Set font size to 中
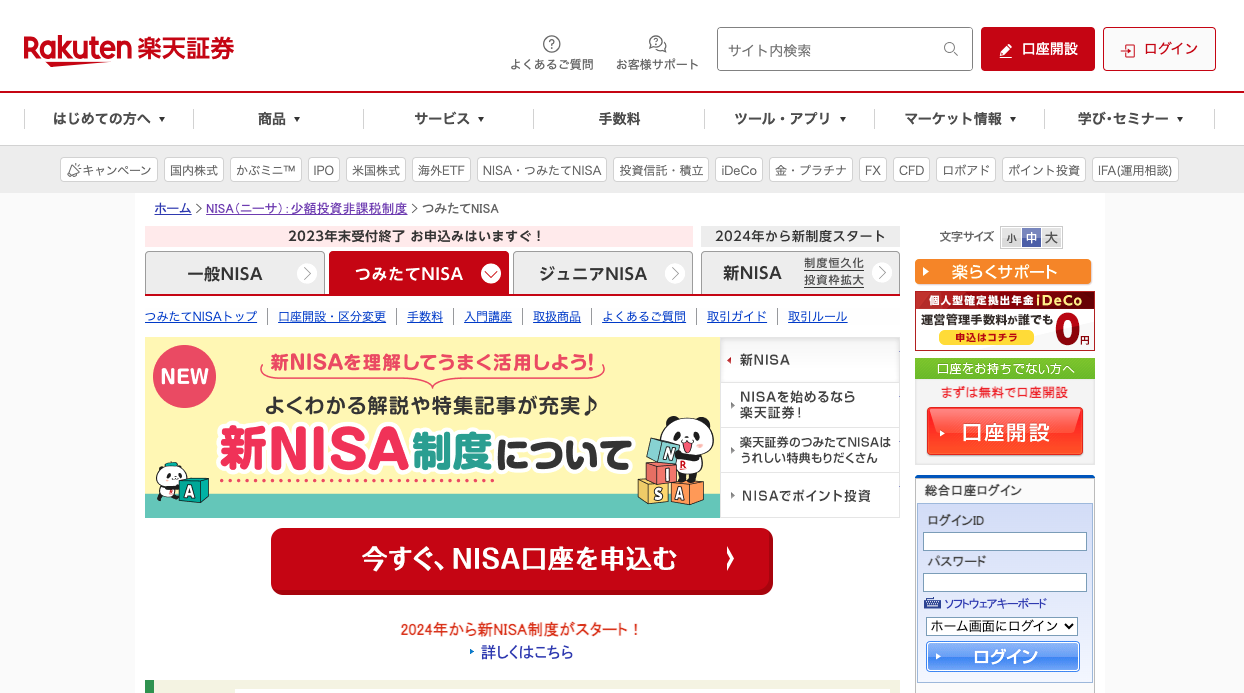 [1031, 237]
